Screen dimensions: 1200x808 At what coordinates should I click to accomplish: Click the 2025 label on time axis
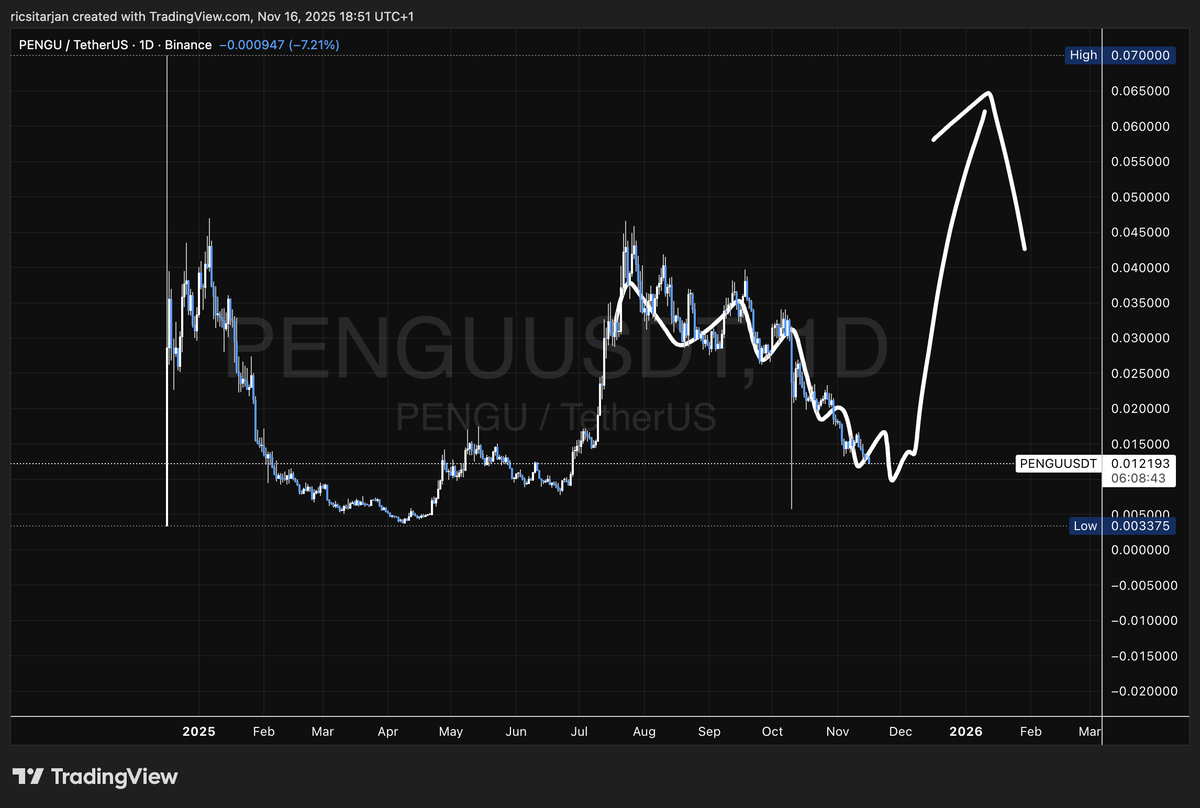click(198, 732)
